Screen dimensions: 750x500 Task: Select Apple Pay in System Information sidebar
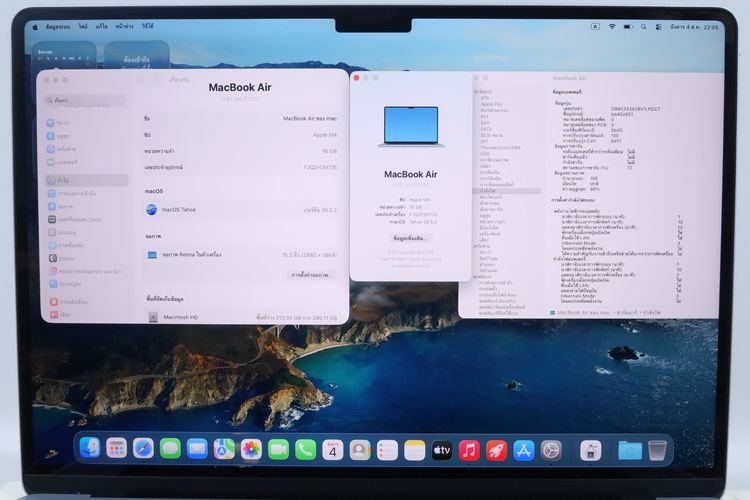click(491, 104)
